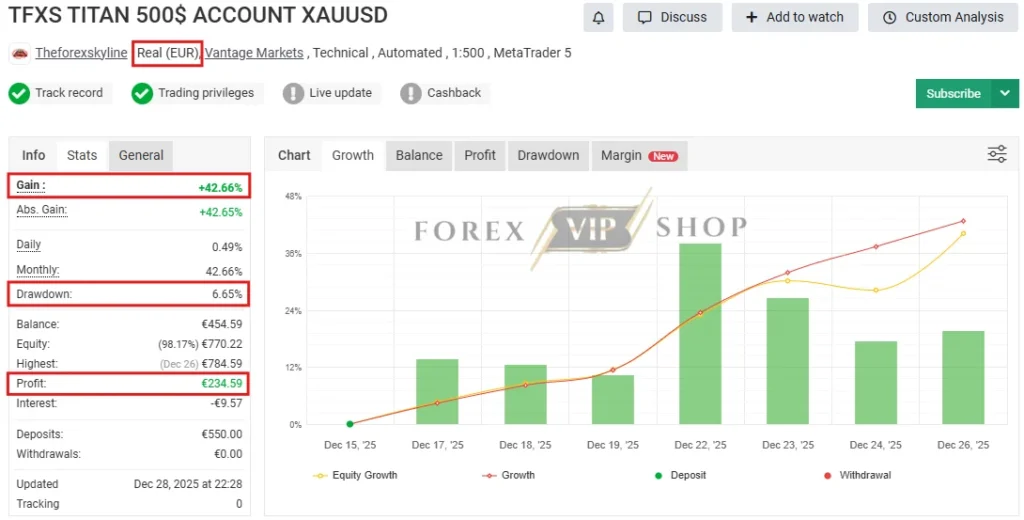
Task: Select the Growth chart tab
Action: [x=353, y=155]
